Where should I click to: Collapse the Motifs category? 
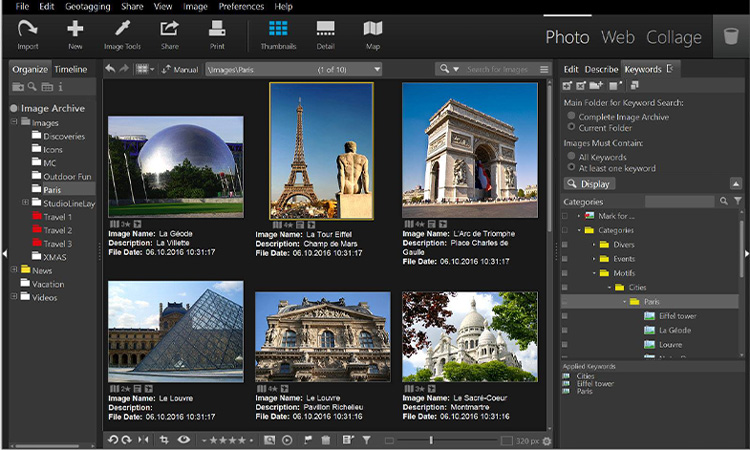(x=594, y=273)
